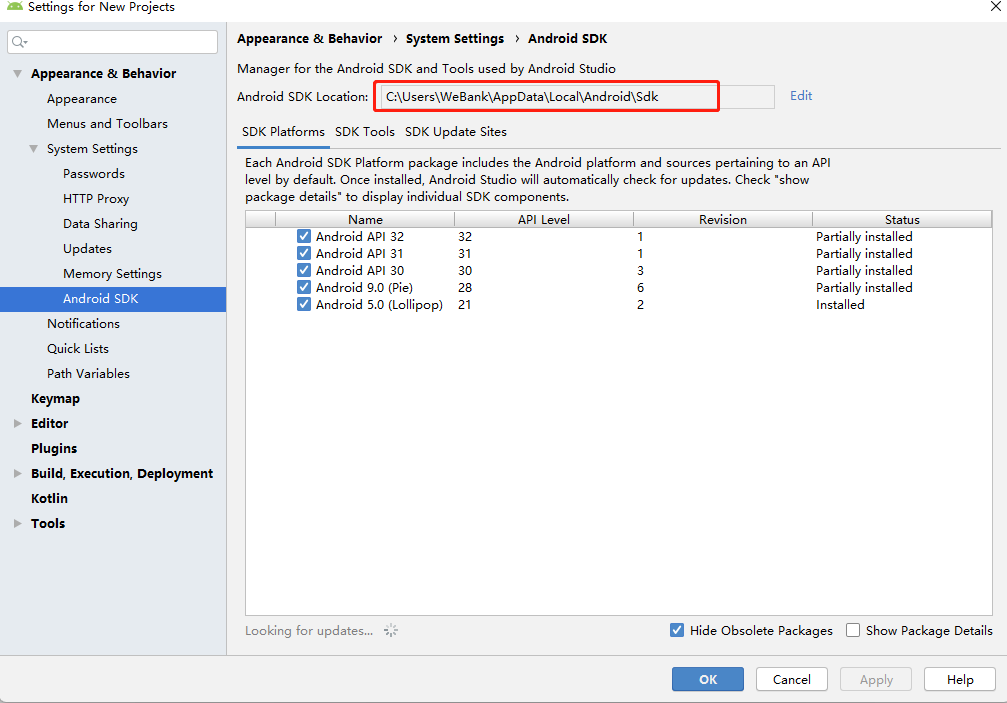The height and width of the screenshot is (703, 1007).
Task: Click the search magnifier icon in settings
Action: point(20,42)
